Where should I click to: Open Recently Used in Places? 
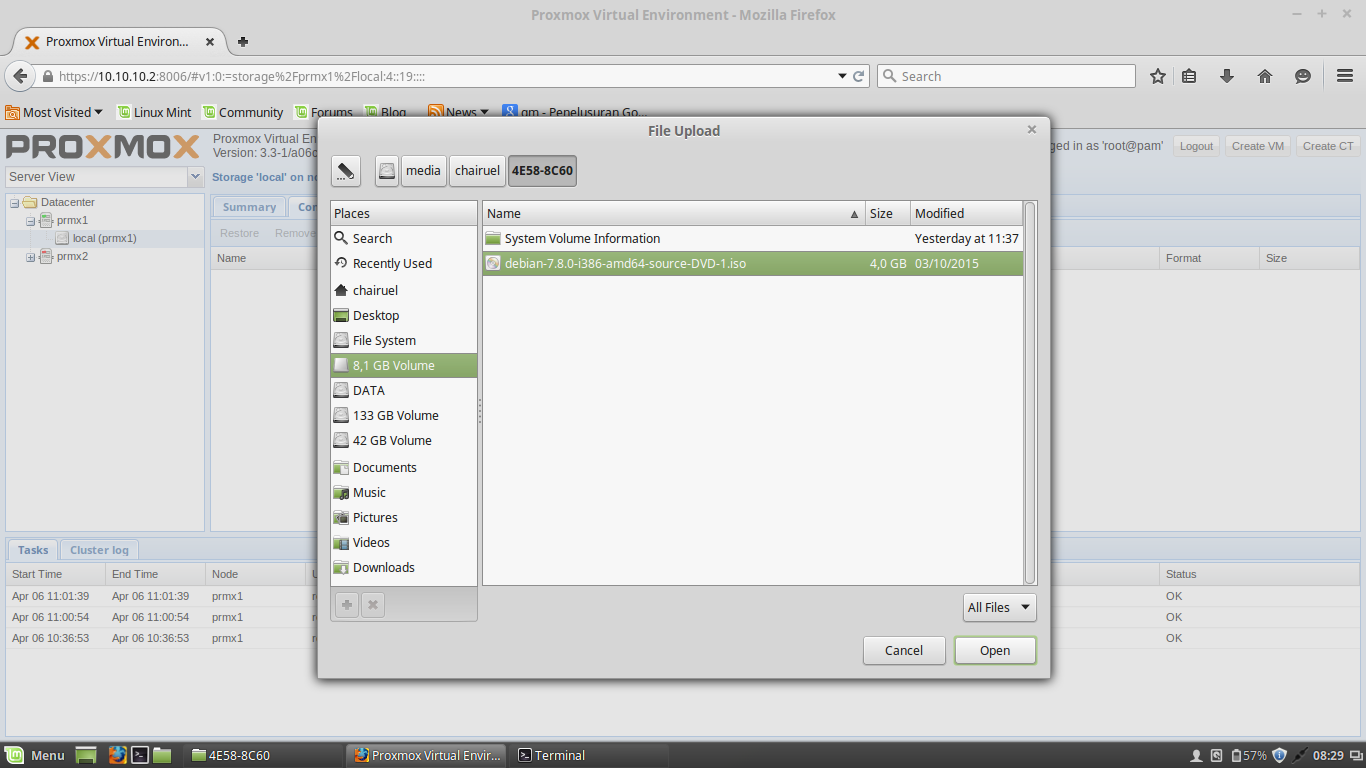(x=404, y=263)
